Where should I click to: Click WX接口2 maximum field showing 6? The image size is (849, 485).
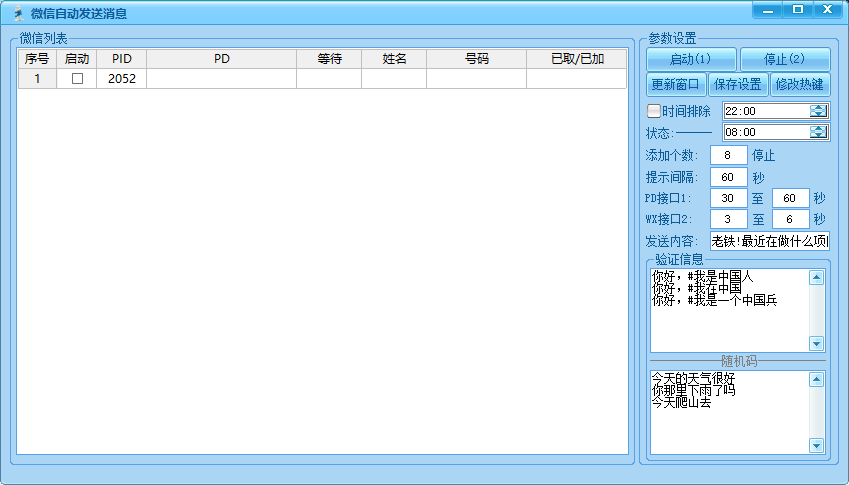[x=790, y=219]
